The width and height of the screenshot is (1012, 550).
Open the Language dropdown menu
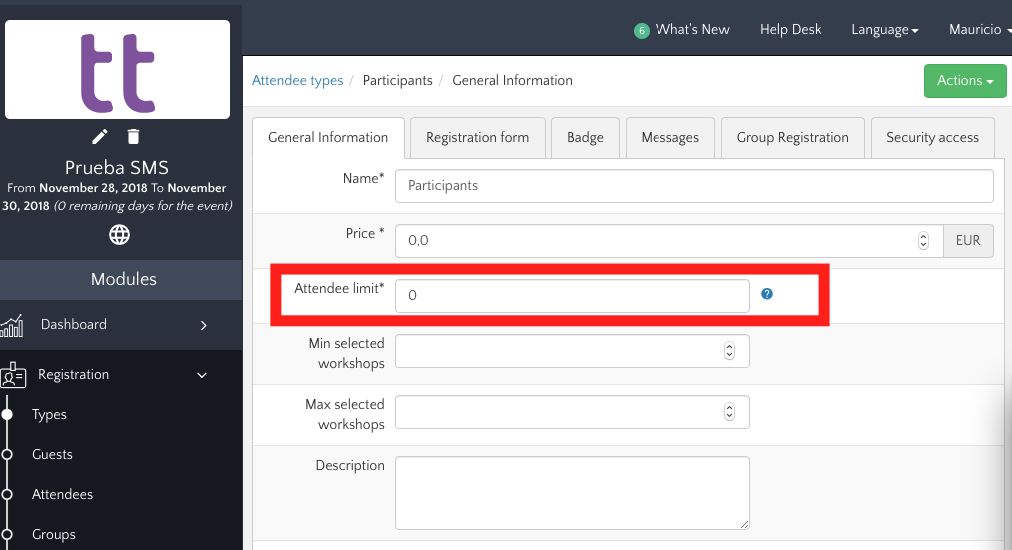[x=884, y=30]
